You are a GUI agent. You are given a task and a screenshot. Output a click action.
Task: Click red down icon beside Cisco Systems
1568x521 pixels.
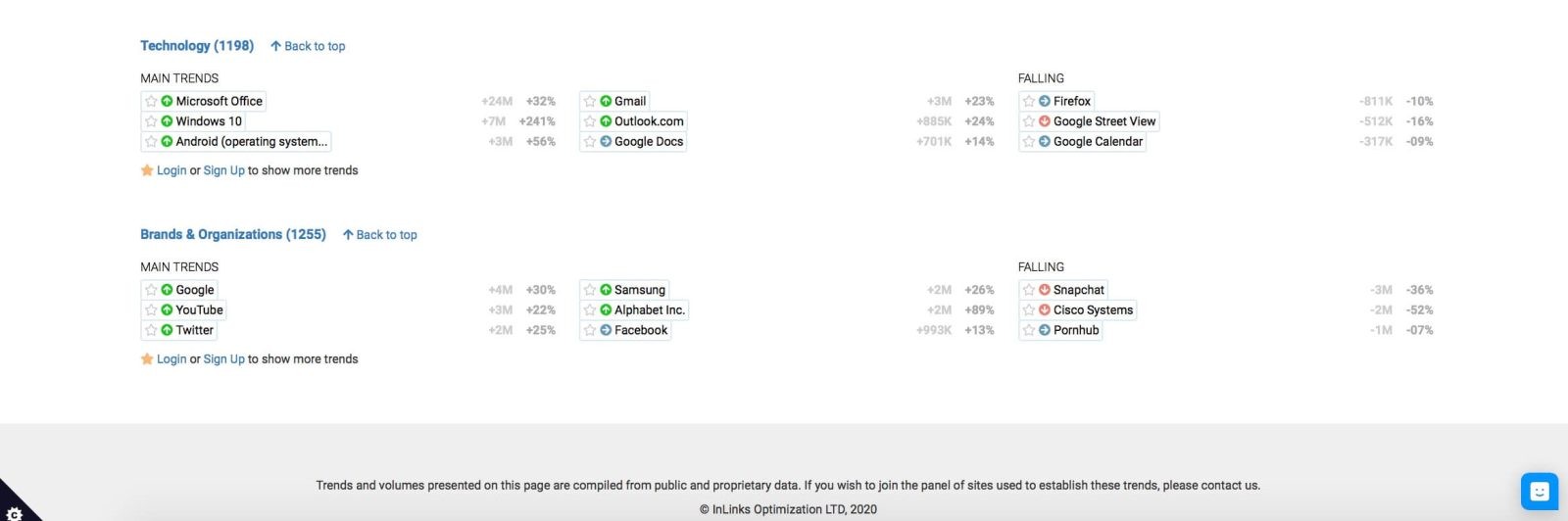tap(1045, 310)
